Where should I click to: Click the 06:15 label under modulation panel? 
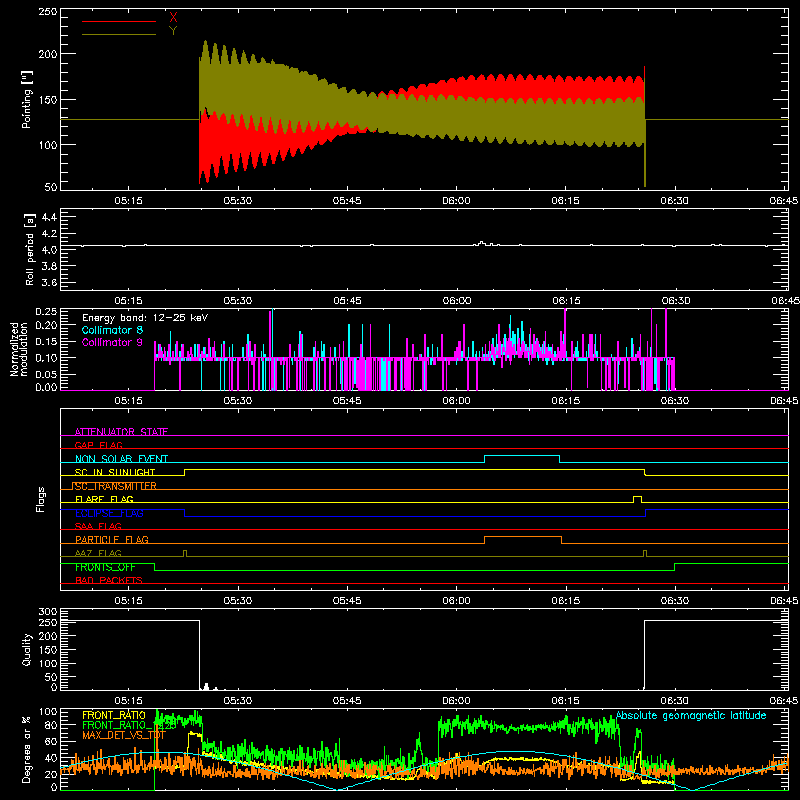(x=565, y=401)
